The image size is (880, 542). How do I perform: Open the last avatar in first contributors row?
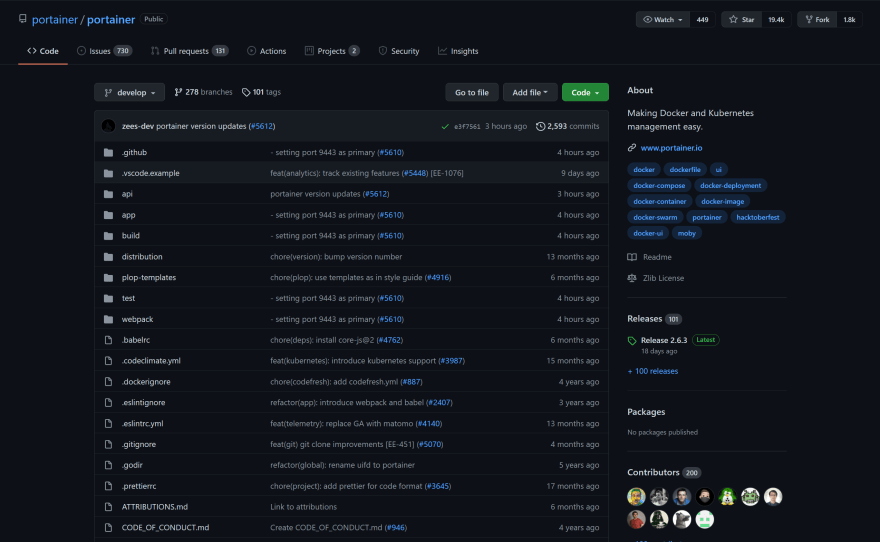pos(773,497)
